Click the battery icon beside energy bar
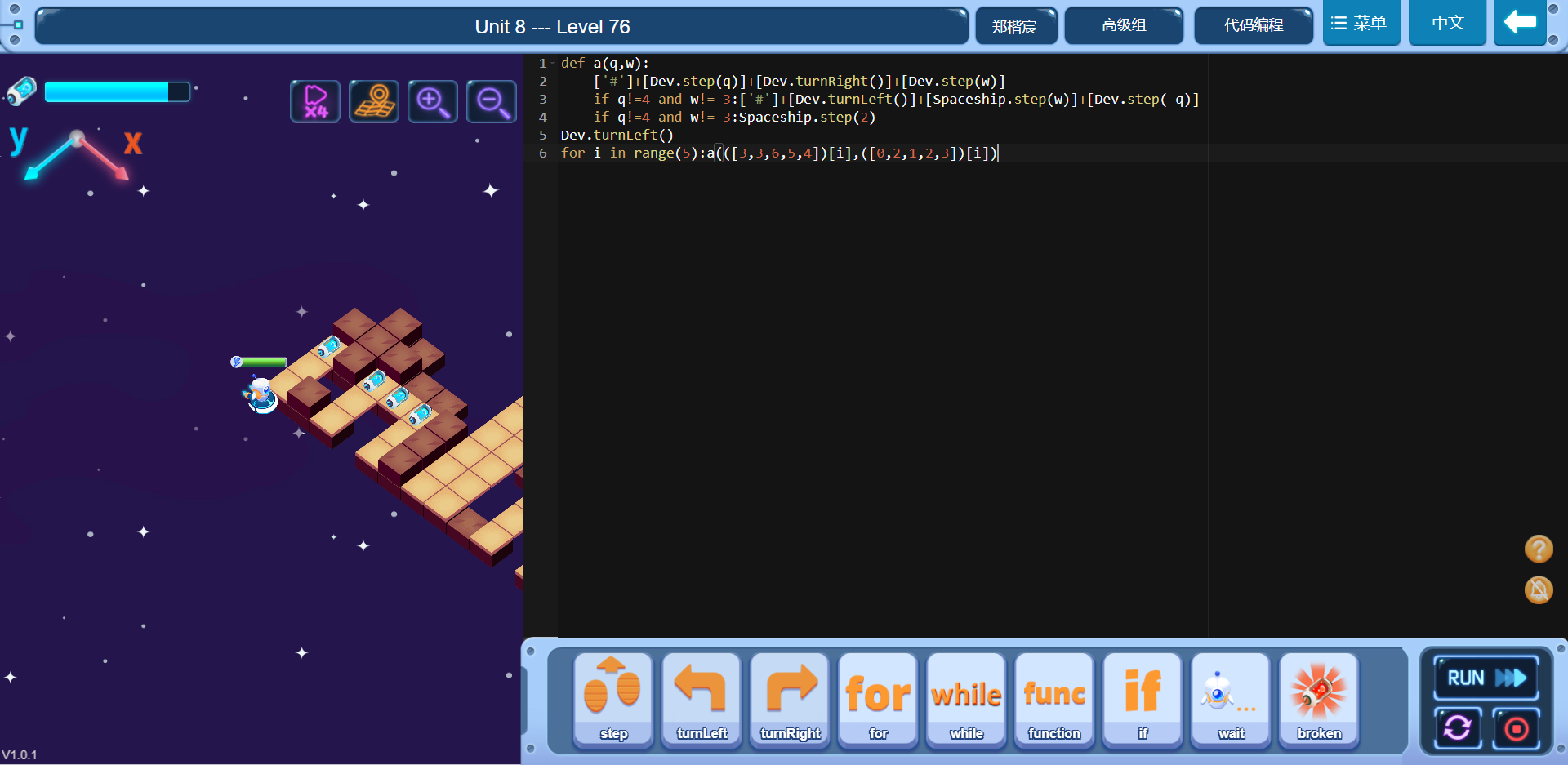 pyautogui.click(x=21, y=91)
